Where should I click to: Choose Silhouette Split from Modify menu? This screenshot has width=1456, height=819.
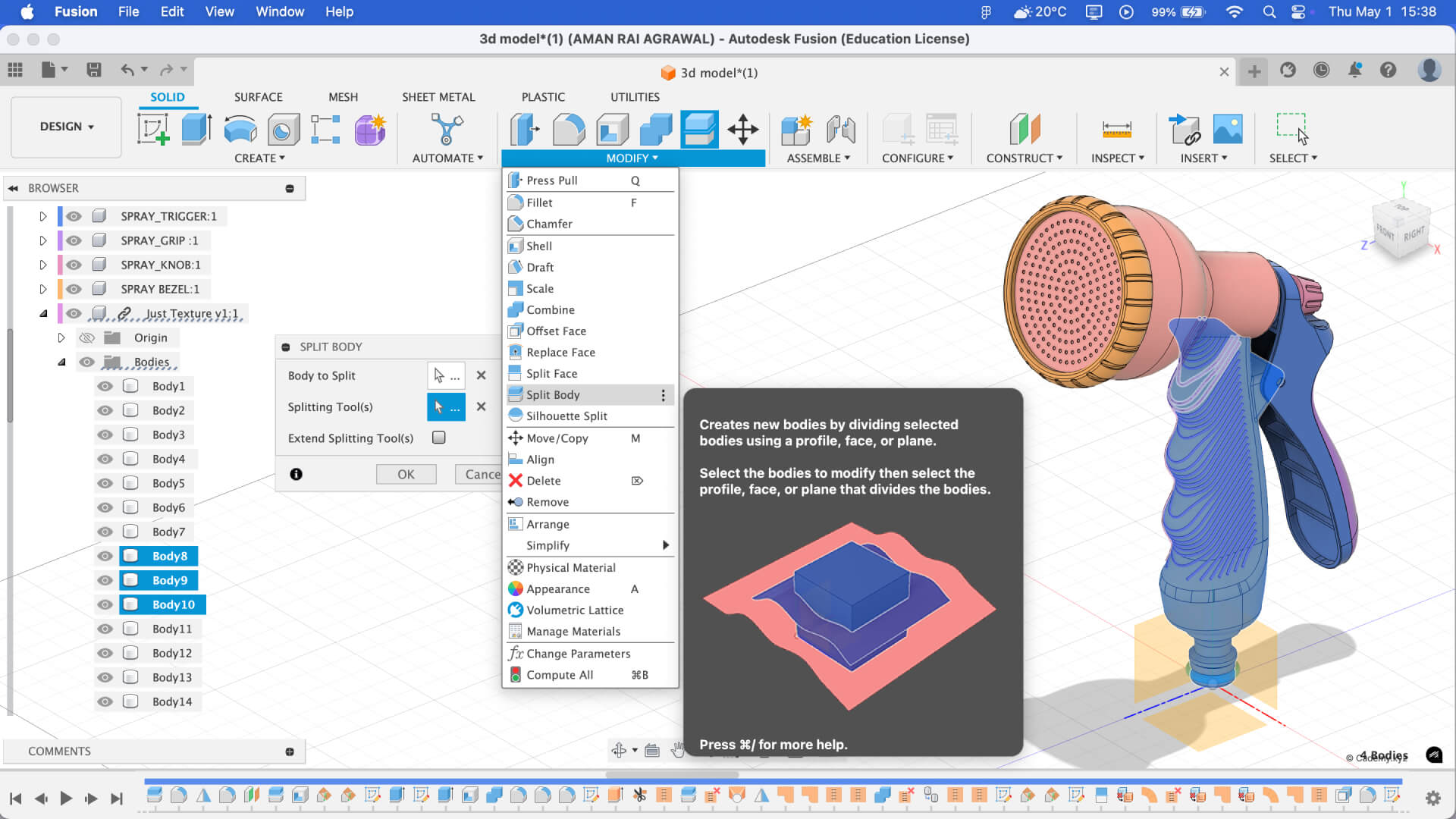click(590, 416)
